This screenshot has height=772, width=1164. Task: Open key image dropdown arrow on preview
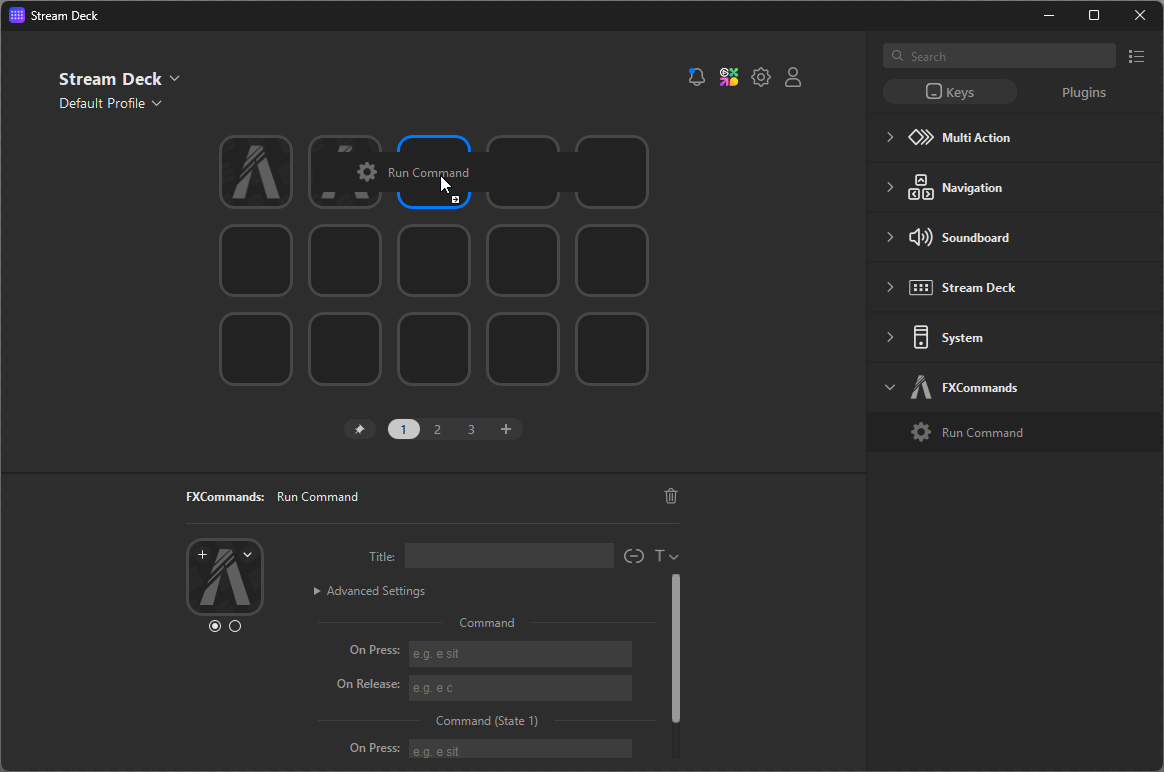coord(248,555)
